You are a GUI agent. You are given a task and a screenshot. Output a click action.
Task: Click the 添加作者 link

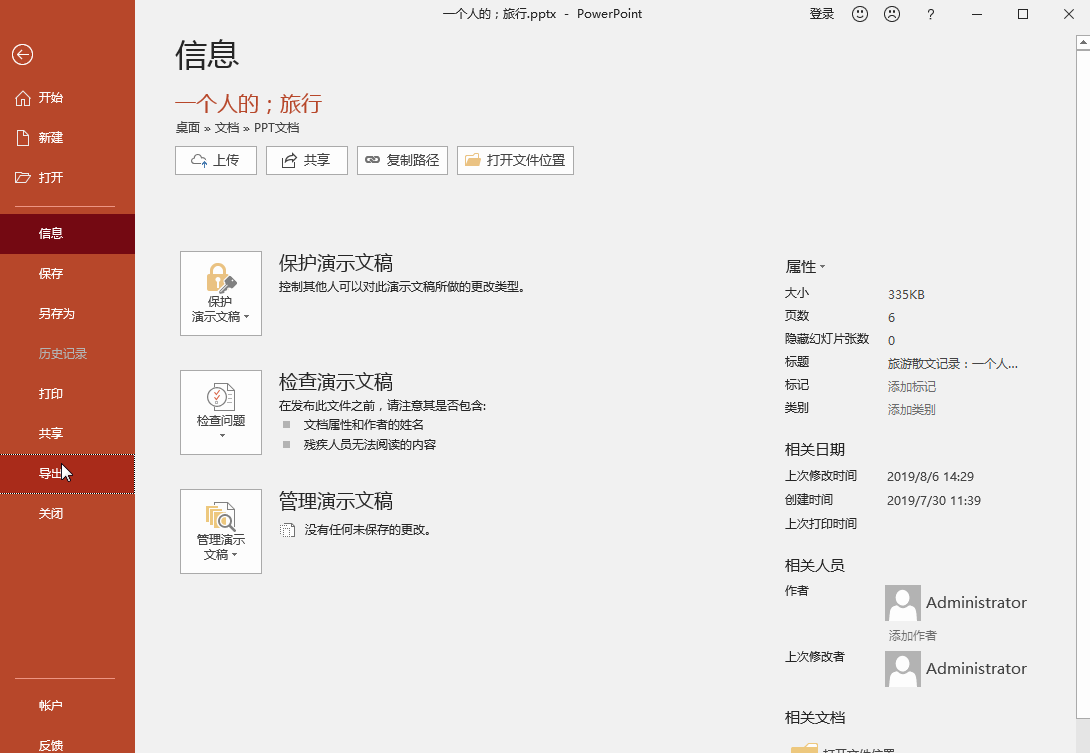pyautogui.click(x=912, y=636)
